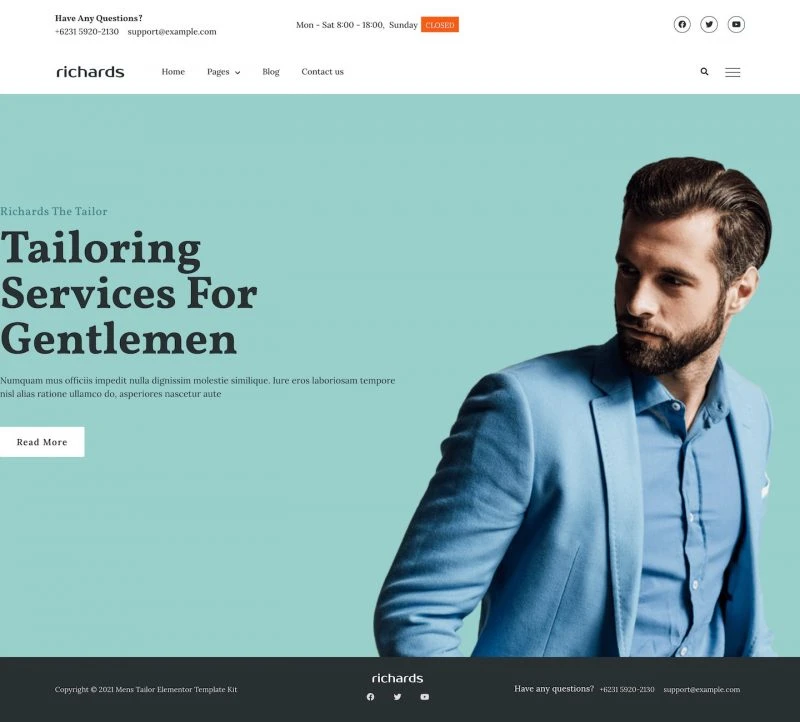Open the Facebook icon in header
Viewport: 800px width, 722px height.
pos(682,24)
